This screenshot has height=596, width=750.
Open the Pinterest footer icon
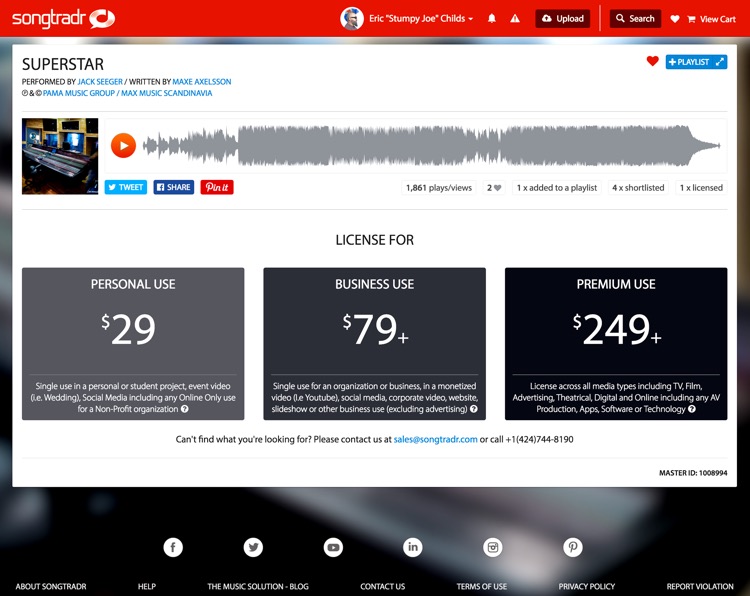tap(573, 547)
